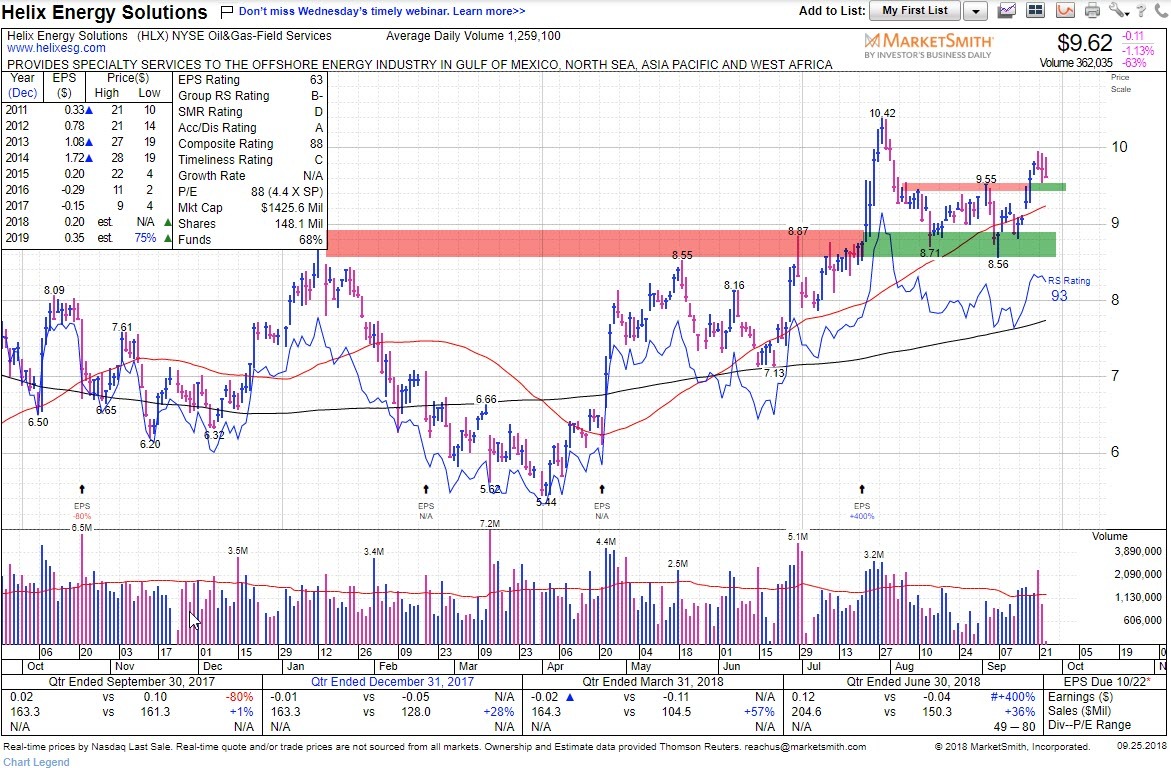
Task: Click the 5.44 price low label
Action: (546, 503)
